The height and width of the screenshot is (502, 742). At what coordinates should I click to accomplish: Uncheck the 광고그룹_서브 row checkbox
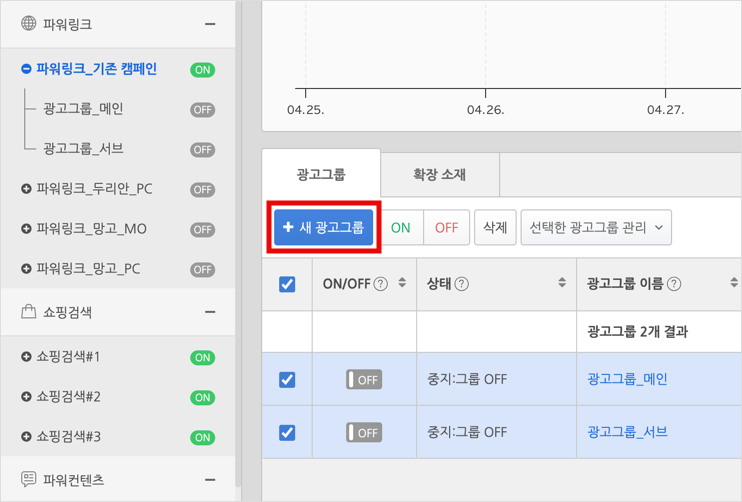click(287, 432)
